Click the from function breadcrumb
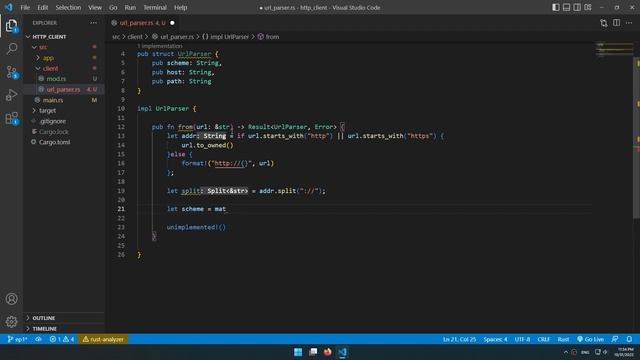Screen dimensions: 640x360 (x=268, y=37)
